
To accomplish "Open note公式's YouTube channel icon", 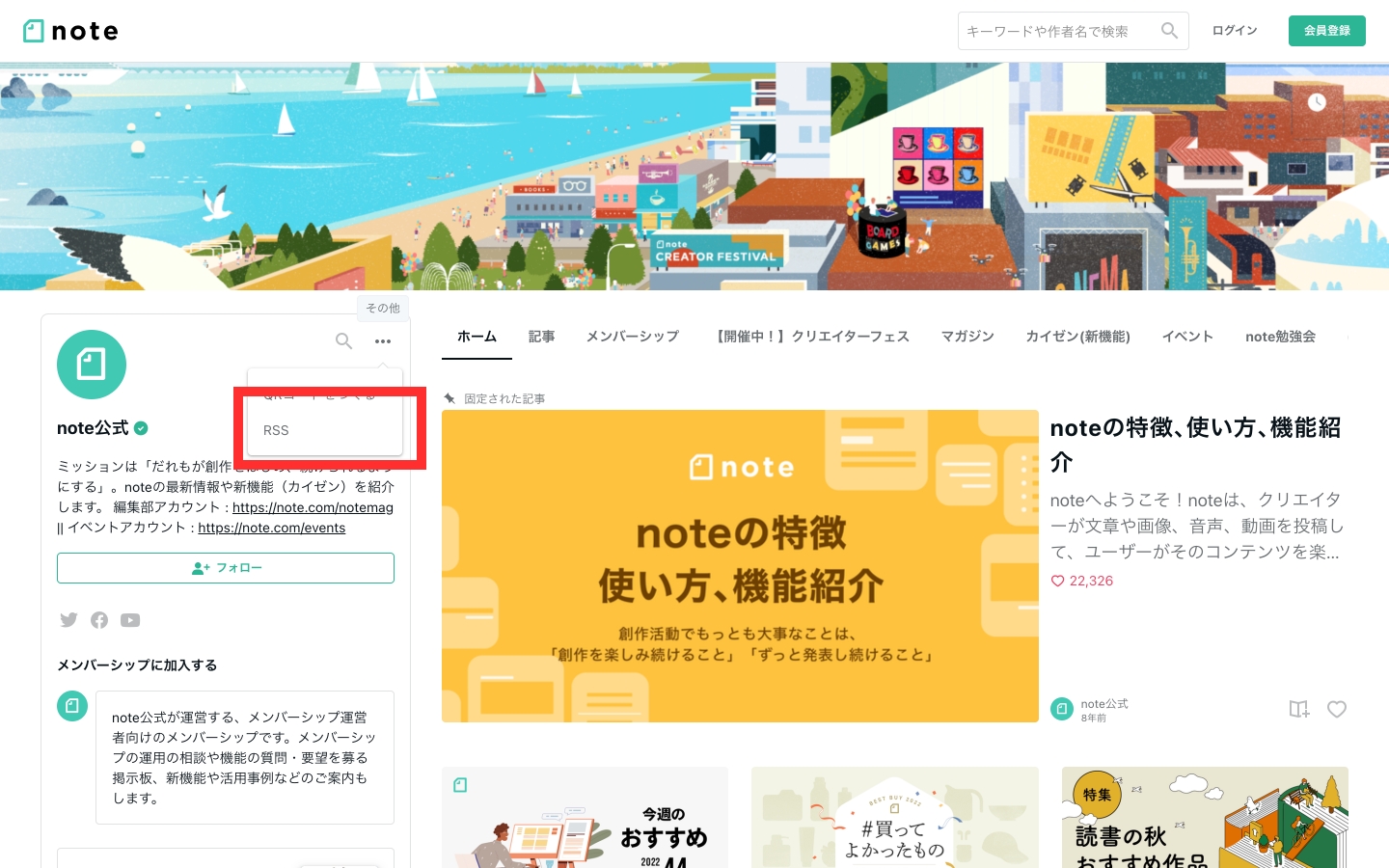I will click(x=130, y=620).
